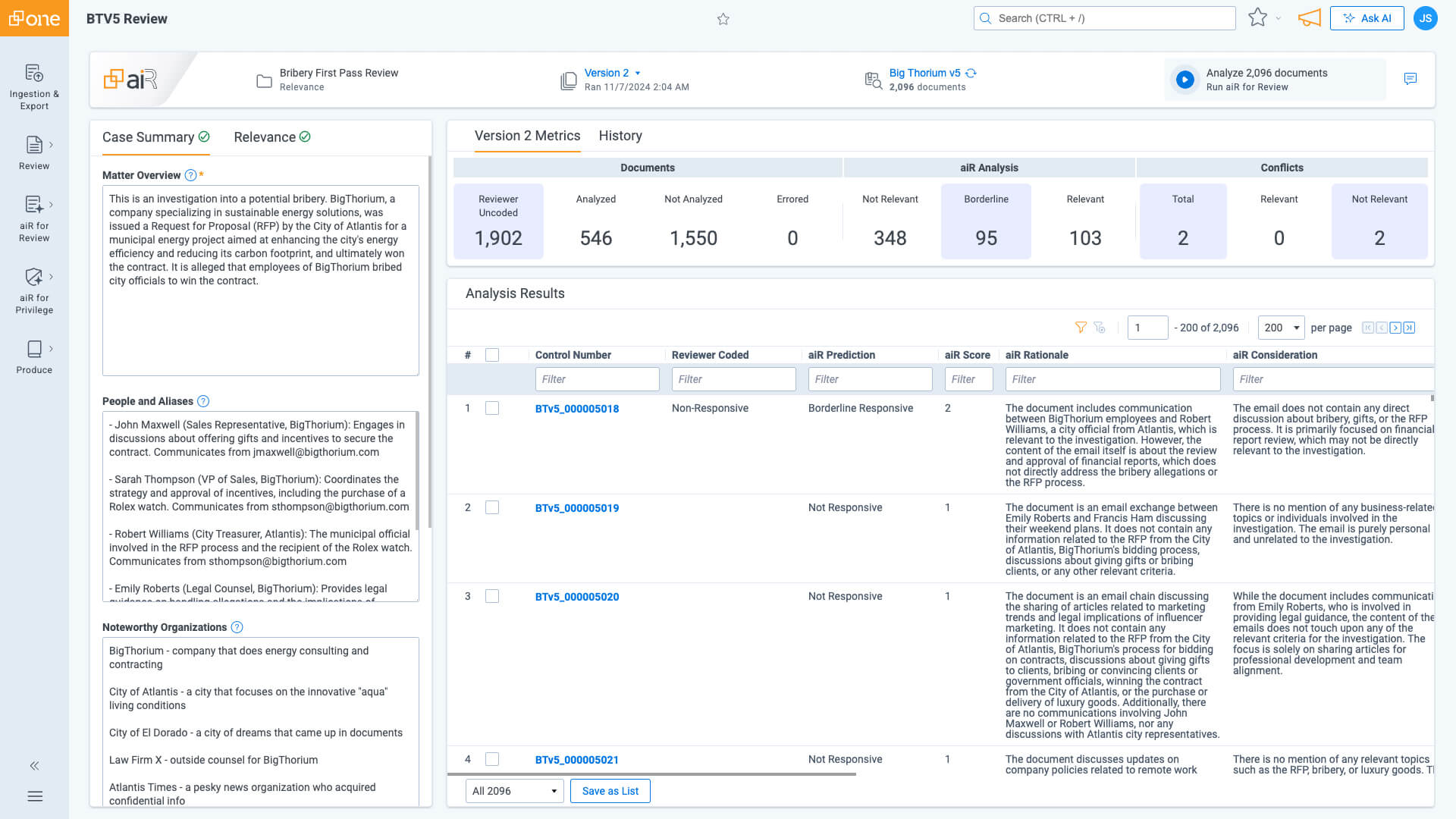Select all rows using the header checkbox
The width and height of the screenshot is (1456, 819).
tap(491, 354)
